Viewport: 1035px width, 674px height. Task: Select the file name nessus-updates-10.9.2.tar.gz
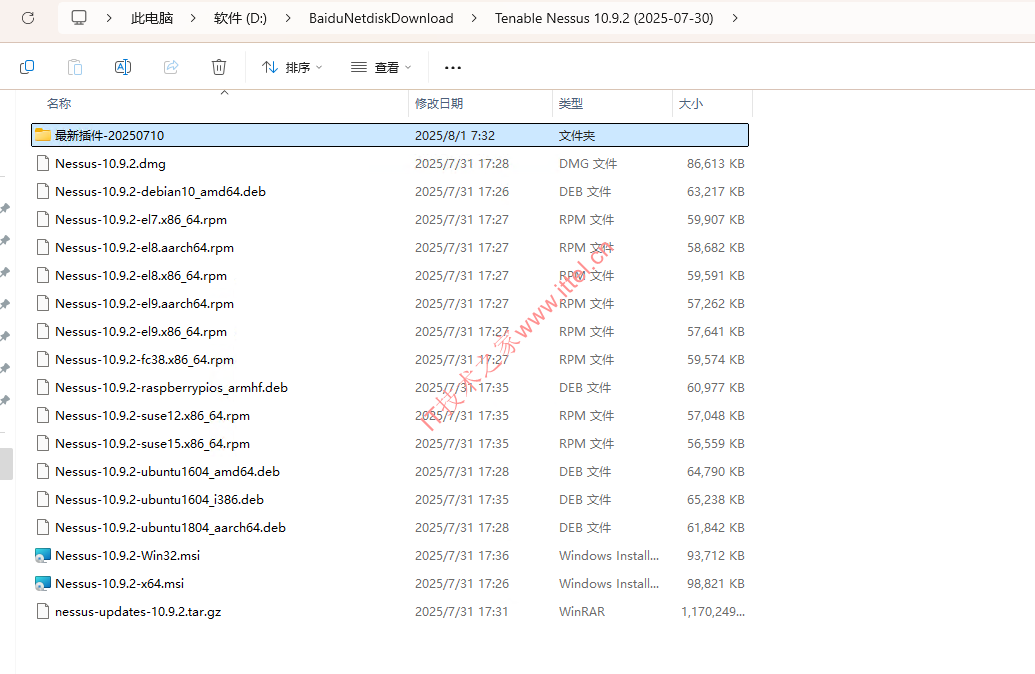click(138, 612)
